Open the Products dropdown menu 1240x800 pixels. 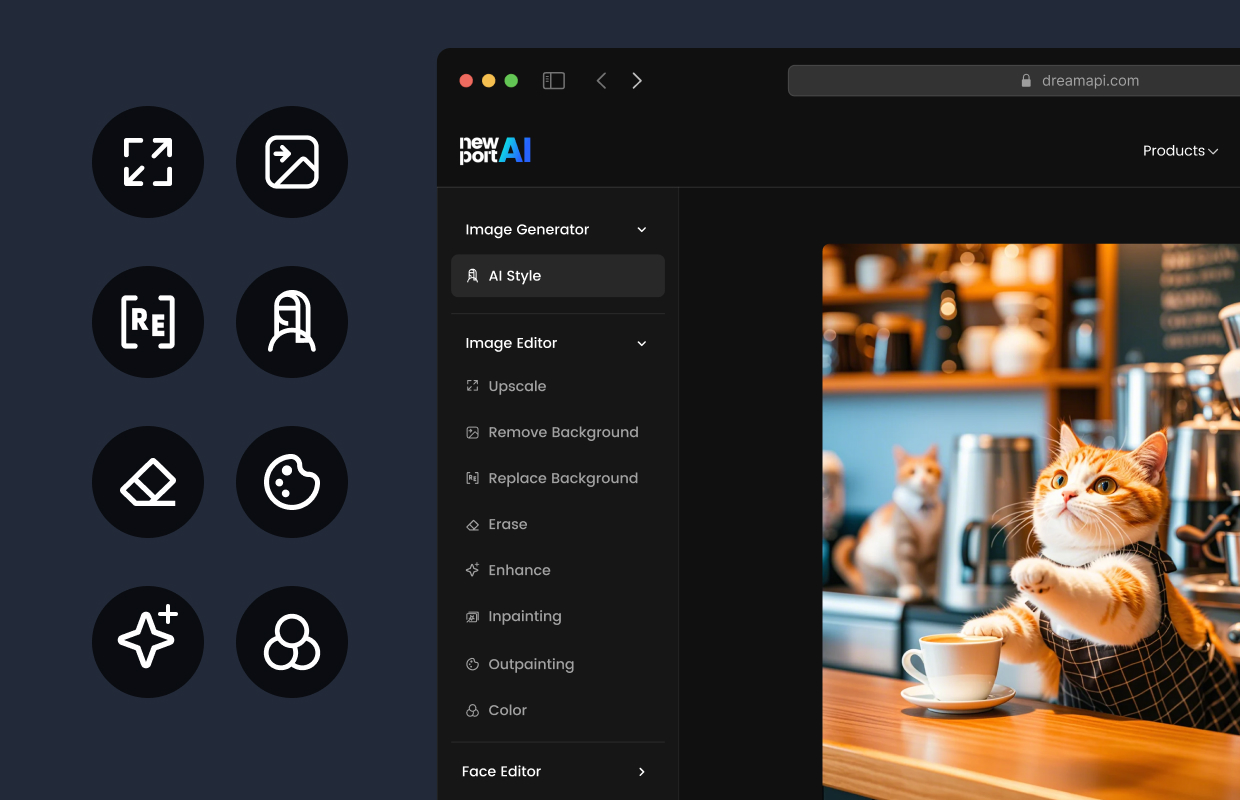point(1180,150)
